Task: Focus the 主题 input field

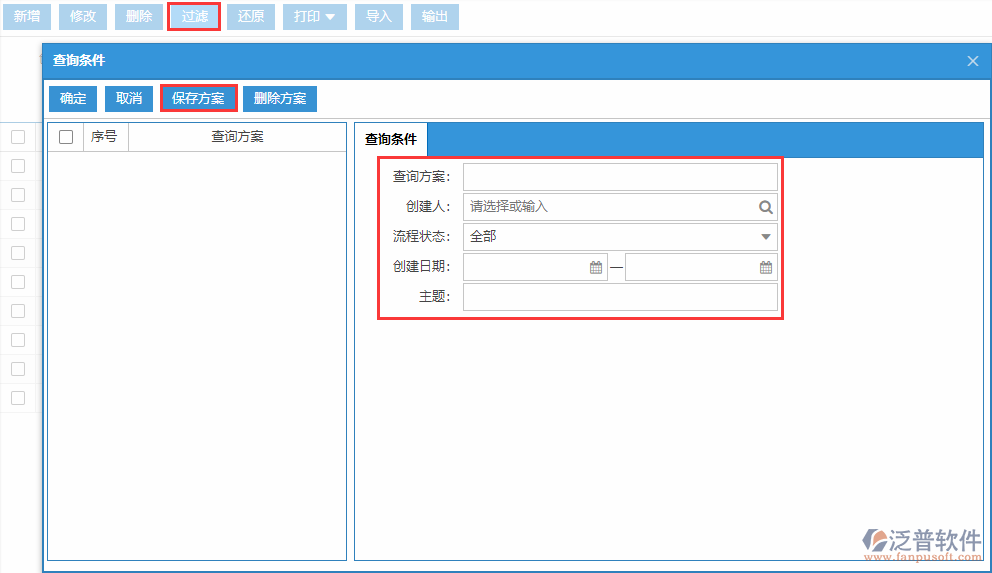Action: (x=620, y=297)
